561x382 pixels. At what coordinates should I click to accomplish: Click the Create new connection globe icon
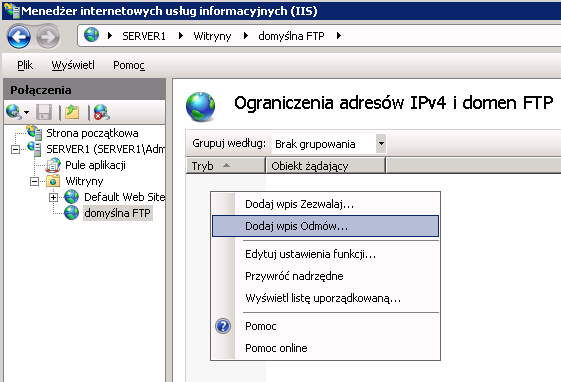point(14,112)
